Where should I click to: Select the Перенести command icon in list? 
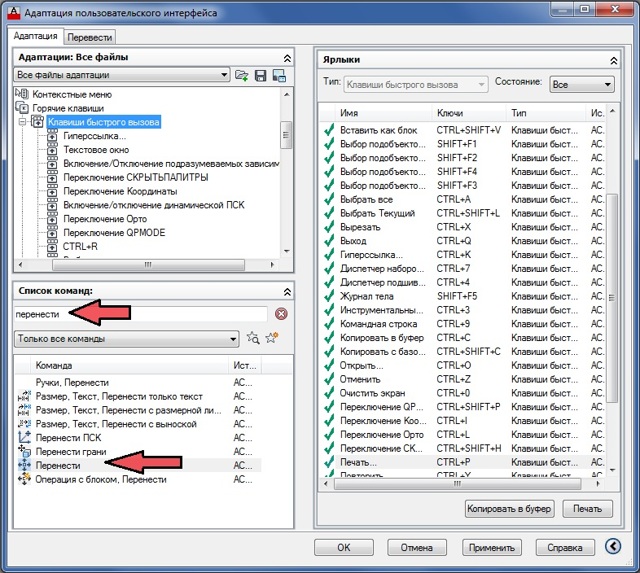pyautogui.click(x=25, y=466)
